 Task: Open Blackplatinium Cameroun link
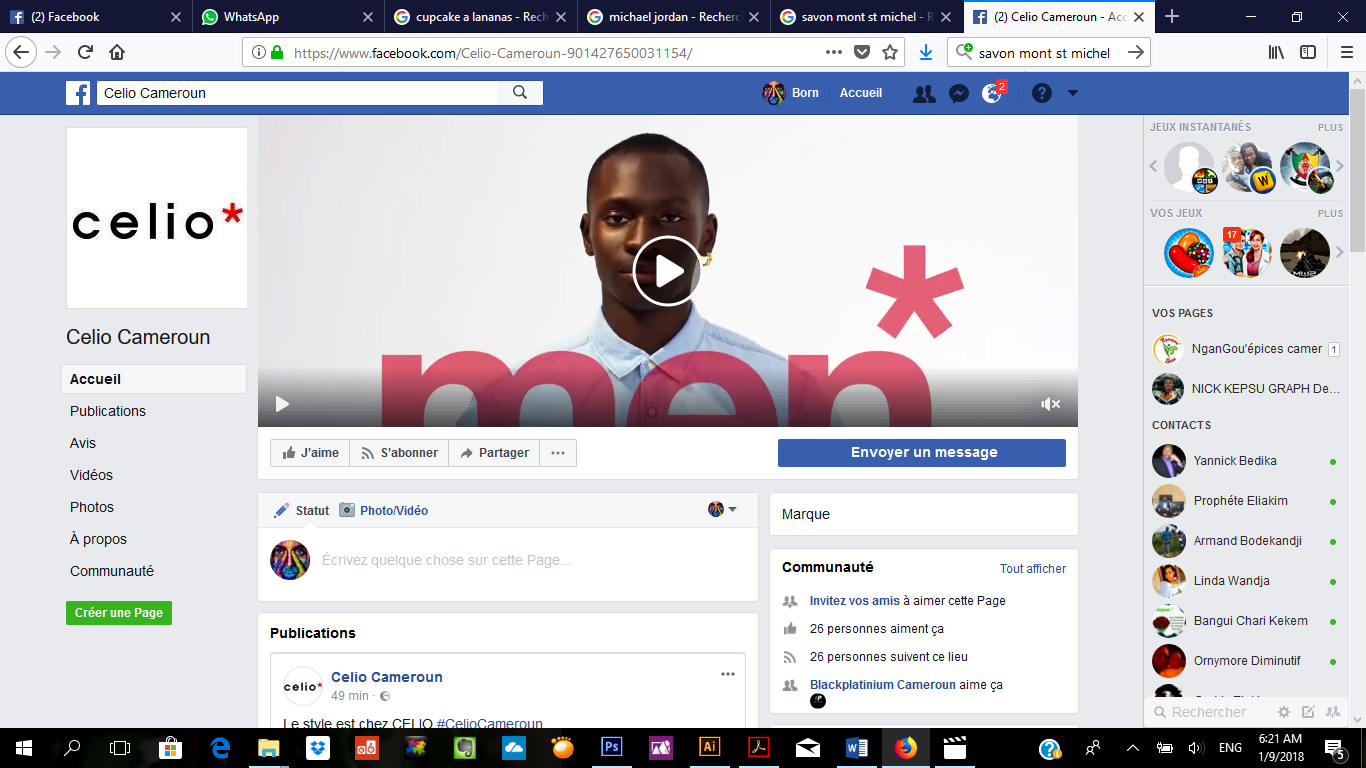click(x=883, y=685)
